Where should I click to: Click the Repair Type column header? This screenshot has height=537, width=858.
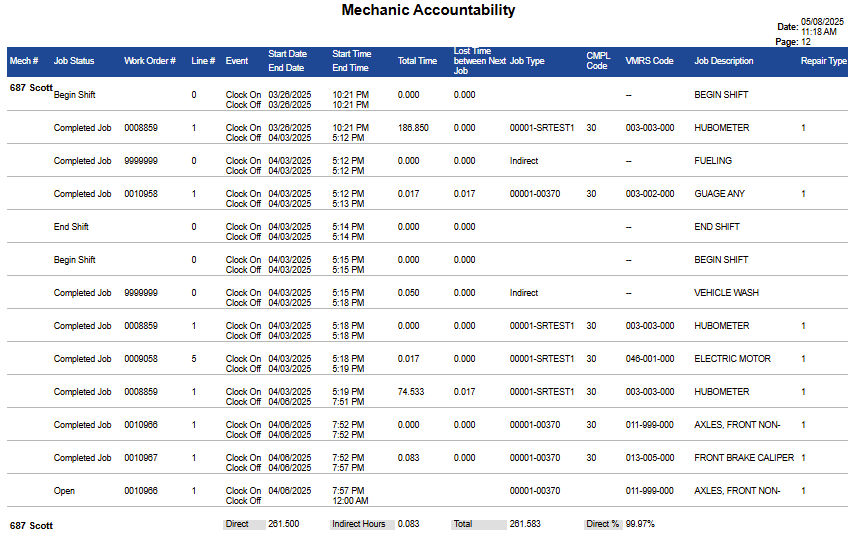pos(824,61)
